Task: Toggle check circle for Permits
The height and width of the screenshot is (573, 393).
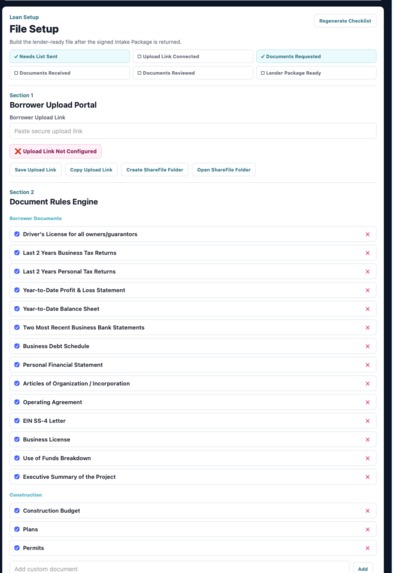Action: click(17, 547)
